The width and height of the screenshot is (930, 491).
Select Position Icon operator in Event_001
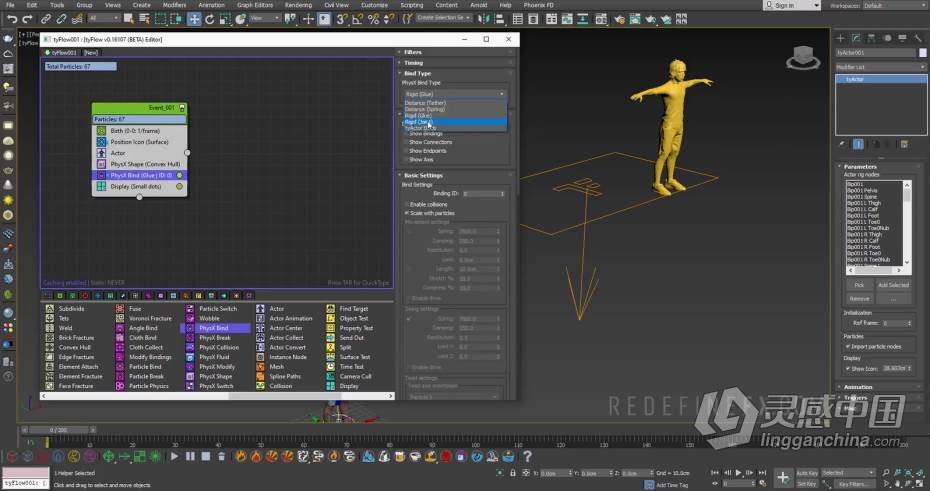[x=139, y=142]
